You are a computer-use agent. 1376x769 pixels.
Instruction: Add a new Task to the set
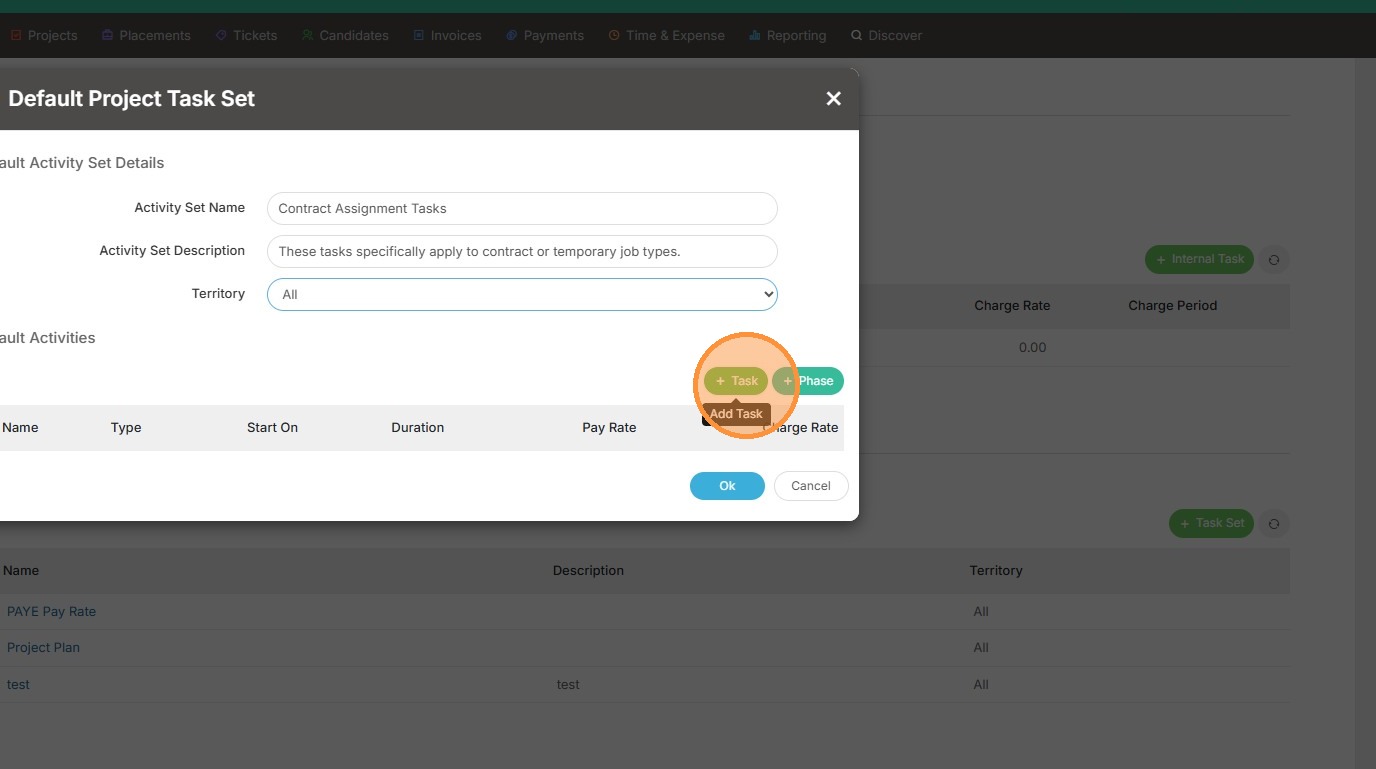(x=736, y=381)
